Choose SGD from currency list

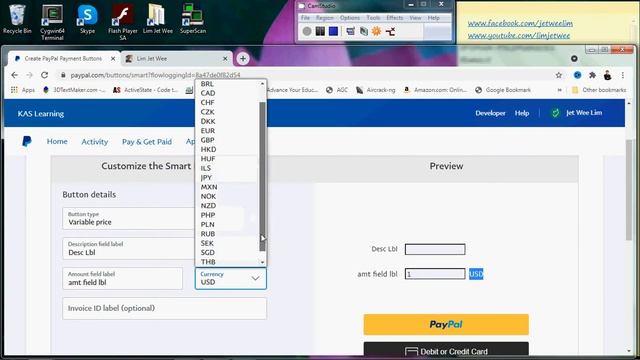click(x=208, y=253)
